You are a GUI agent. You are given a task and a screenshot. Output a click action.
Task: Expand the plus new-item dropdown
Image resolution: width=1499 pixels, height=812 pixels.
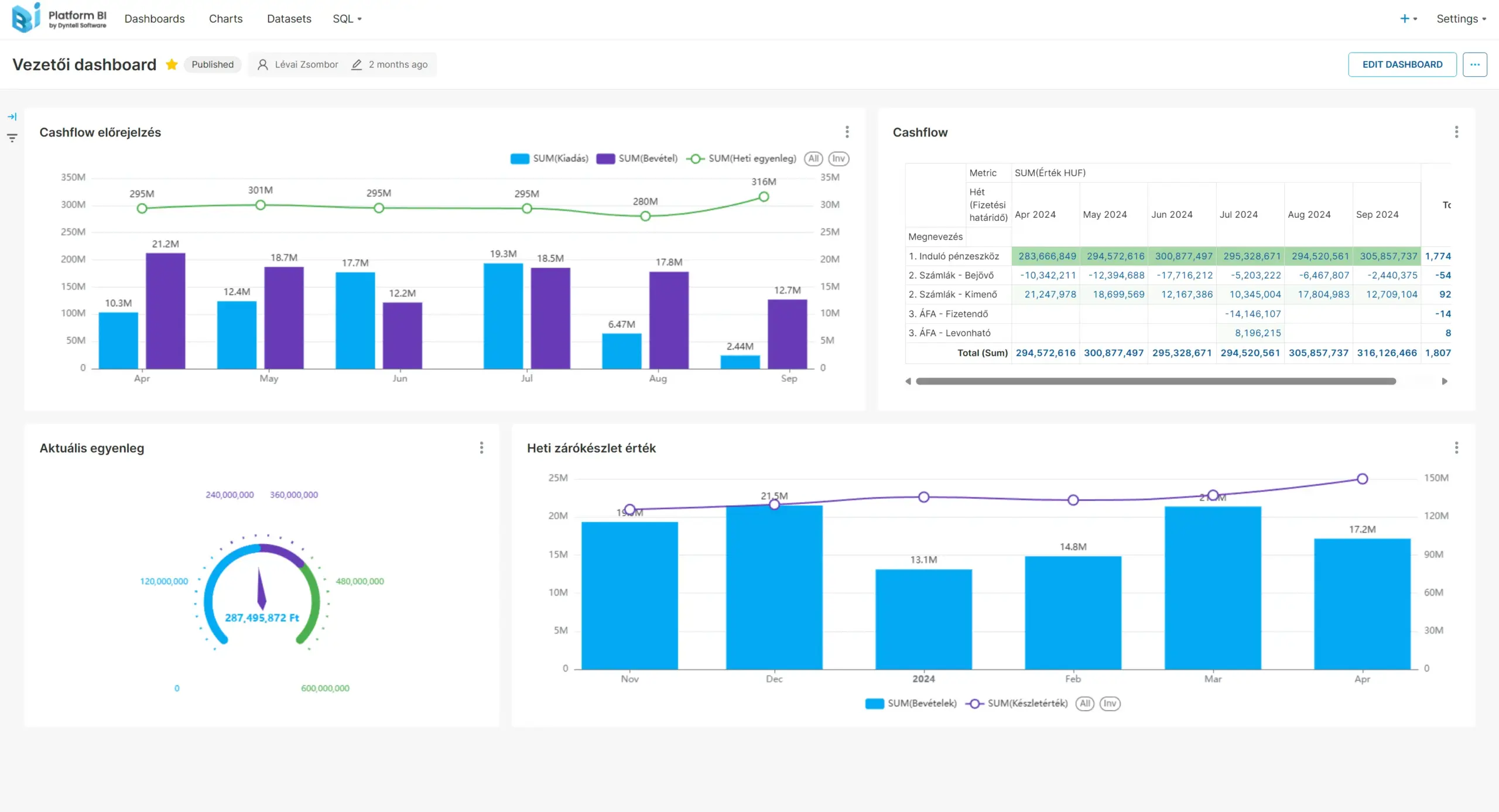point(1408,19)
